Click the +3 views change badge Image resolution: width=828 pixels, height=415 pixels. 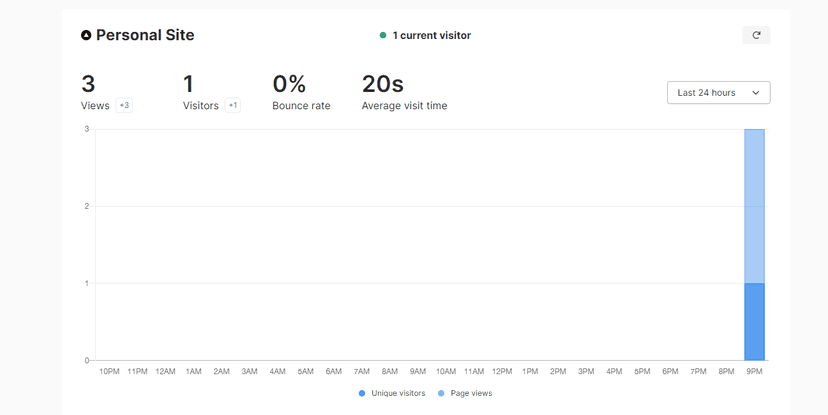124,105
